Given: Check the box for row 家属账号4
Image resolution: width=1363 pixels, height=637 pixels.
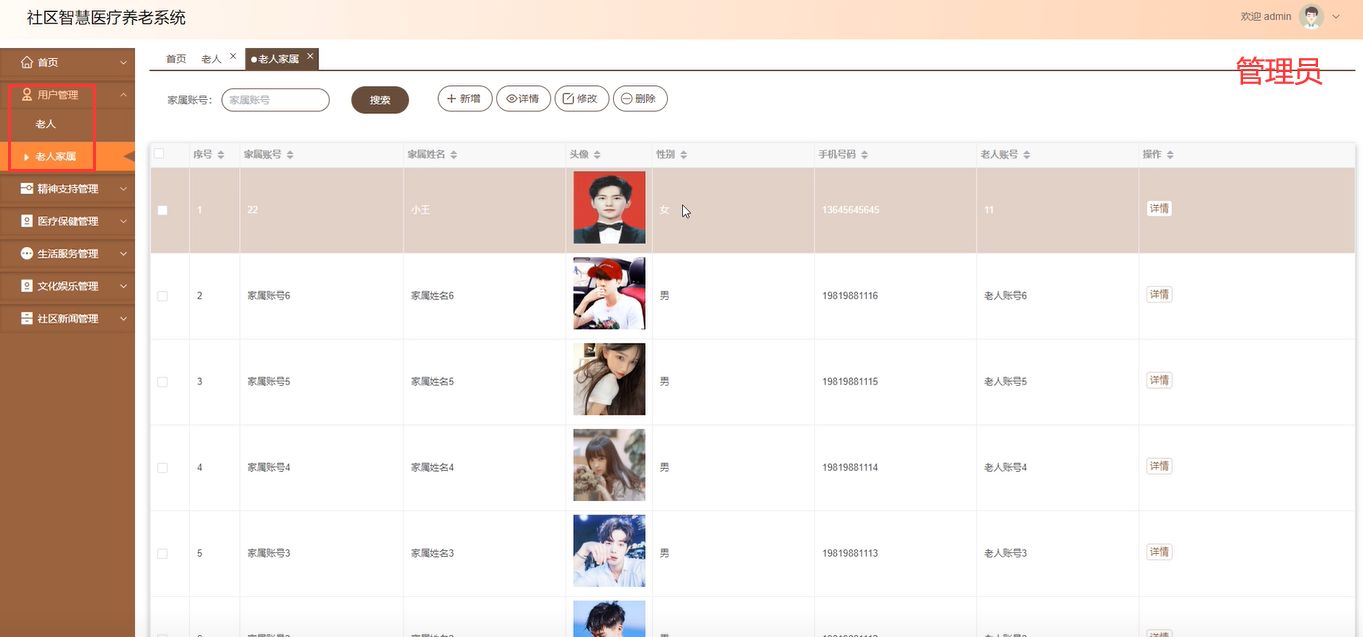Looking at the screenshot, I should coord(163,468).
